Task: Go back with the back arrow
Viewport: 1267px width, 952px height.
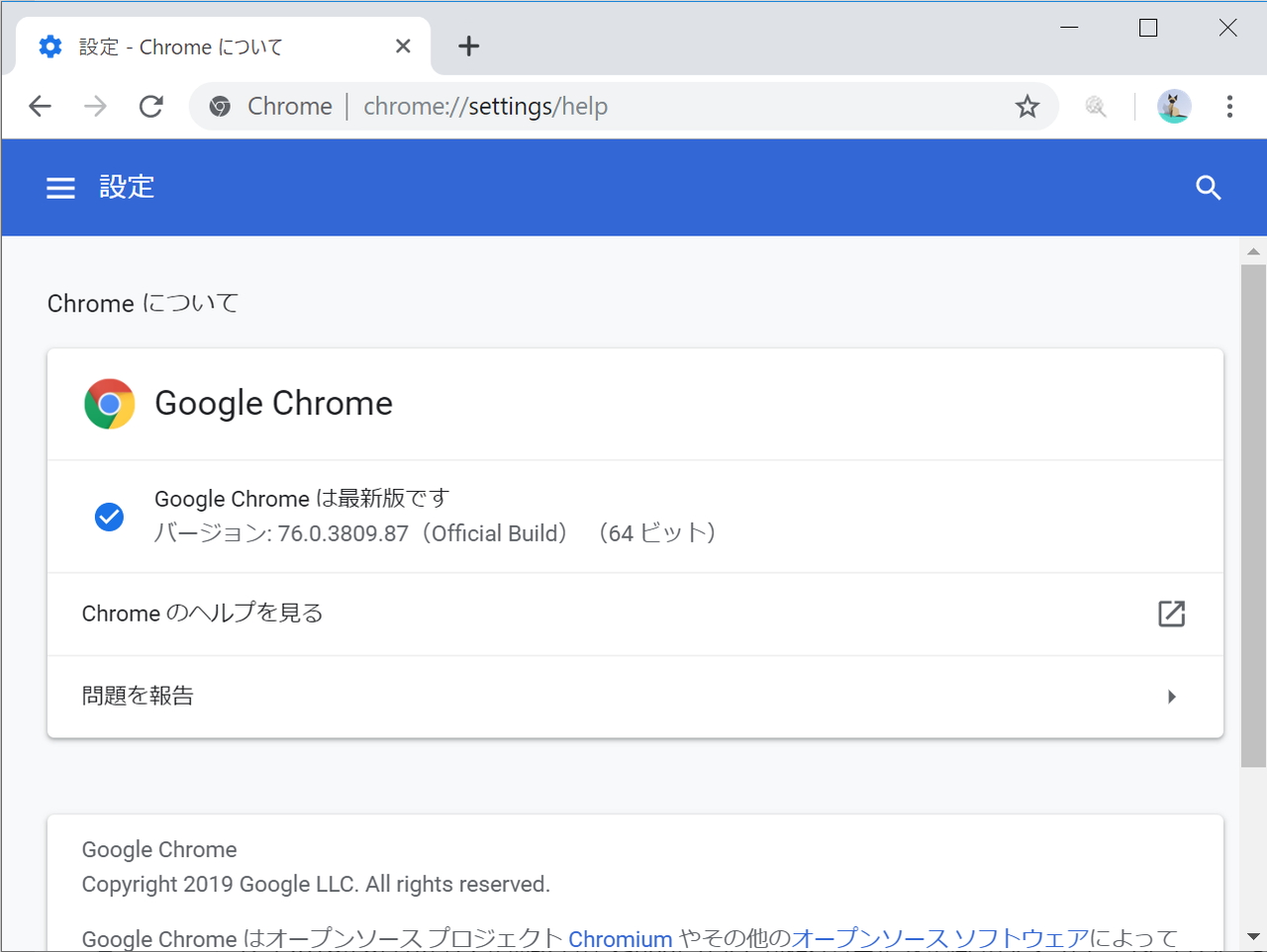Action: [x=40, y=106]
